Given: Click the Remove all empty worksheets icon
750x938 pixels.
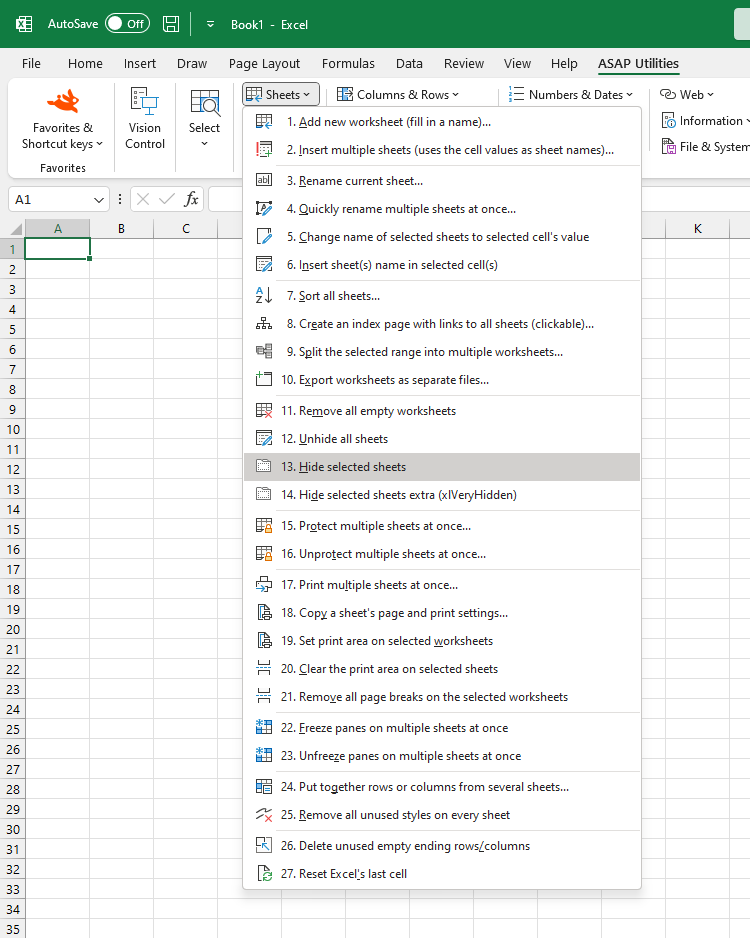Looking at the screenshot, I should tap(264, 410).
